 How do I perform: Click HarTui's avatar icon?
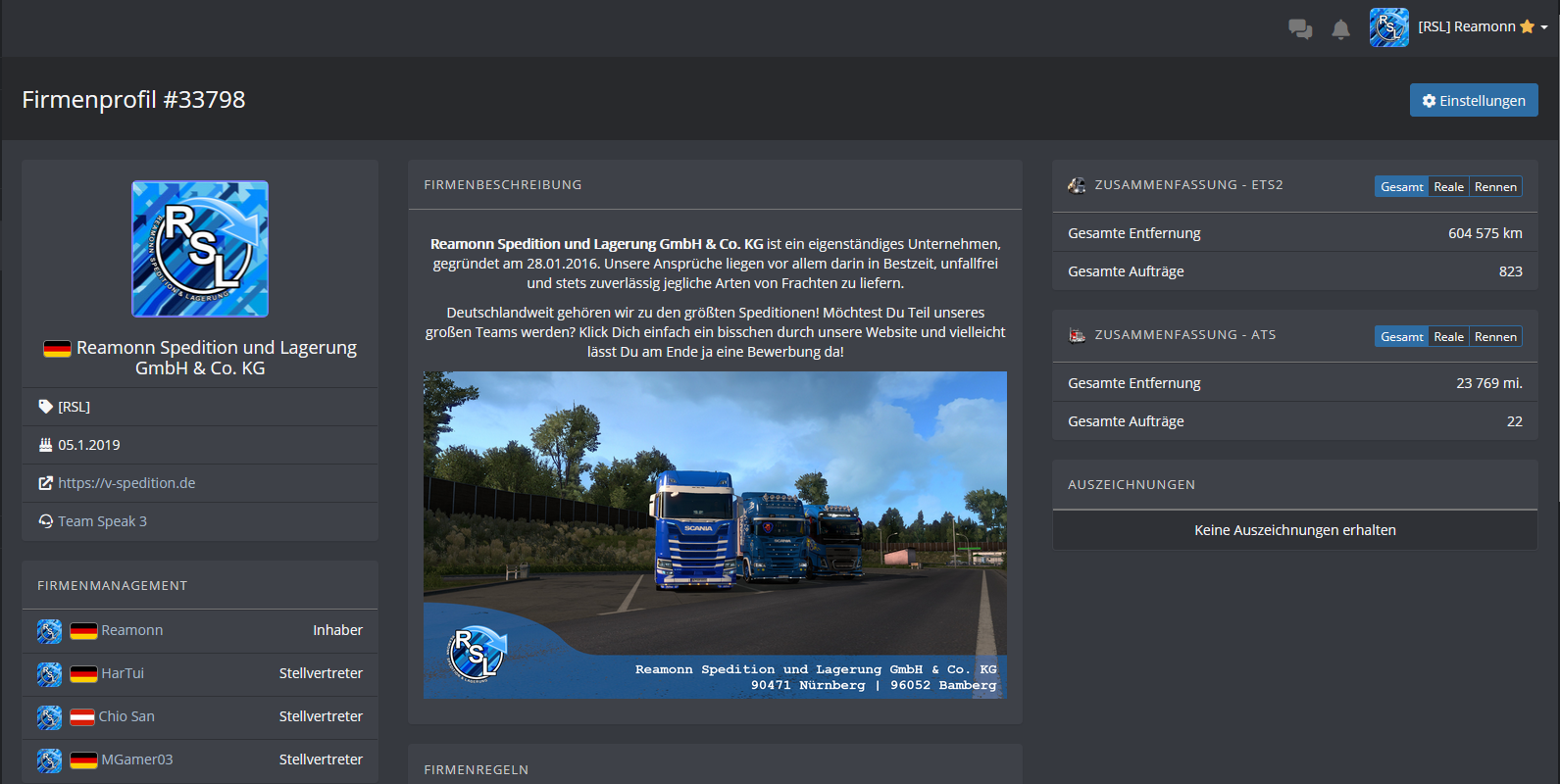[x=49, y=674]
